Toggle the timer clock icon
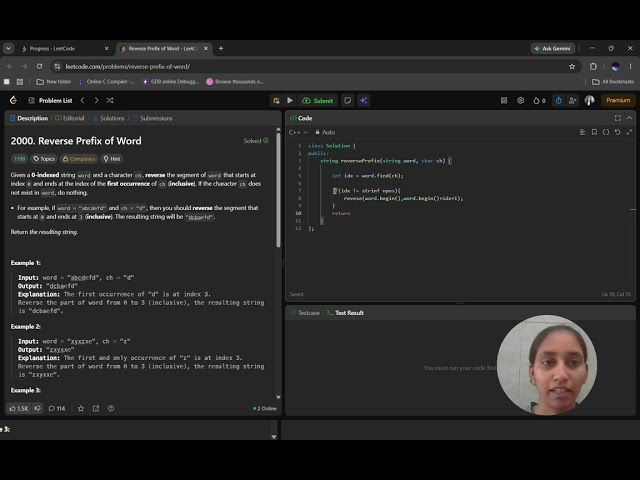This screenshot has height=480, width=640. [558, 100]
